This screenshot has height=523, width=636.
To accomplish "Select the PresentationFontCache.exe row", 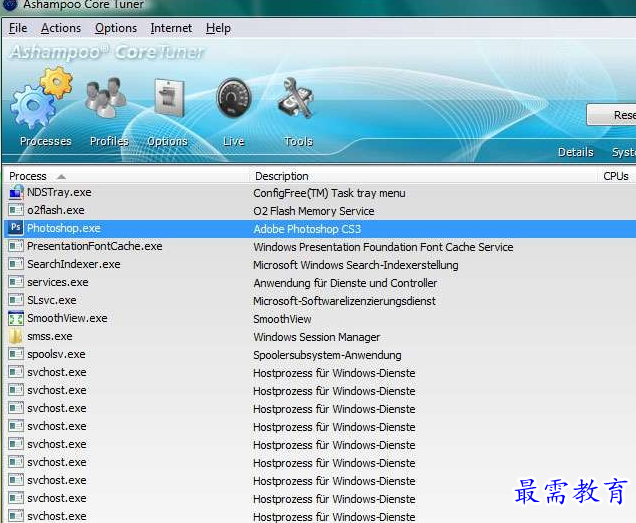I will pos(320,246).
